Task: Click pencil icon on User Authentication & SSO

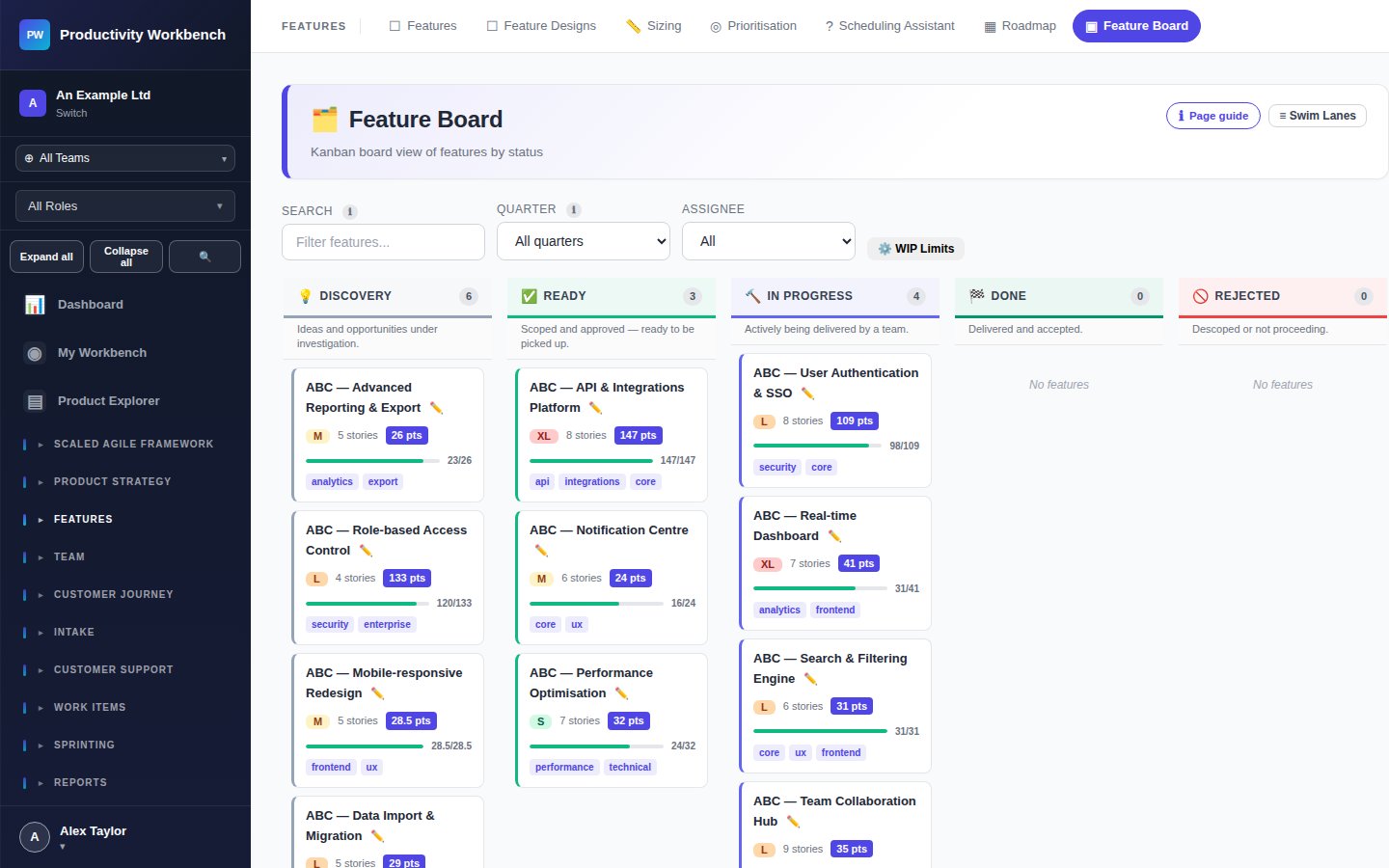Action: coord(807,393)
